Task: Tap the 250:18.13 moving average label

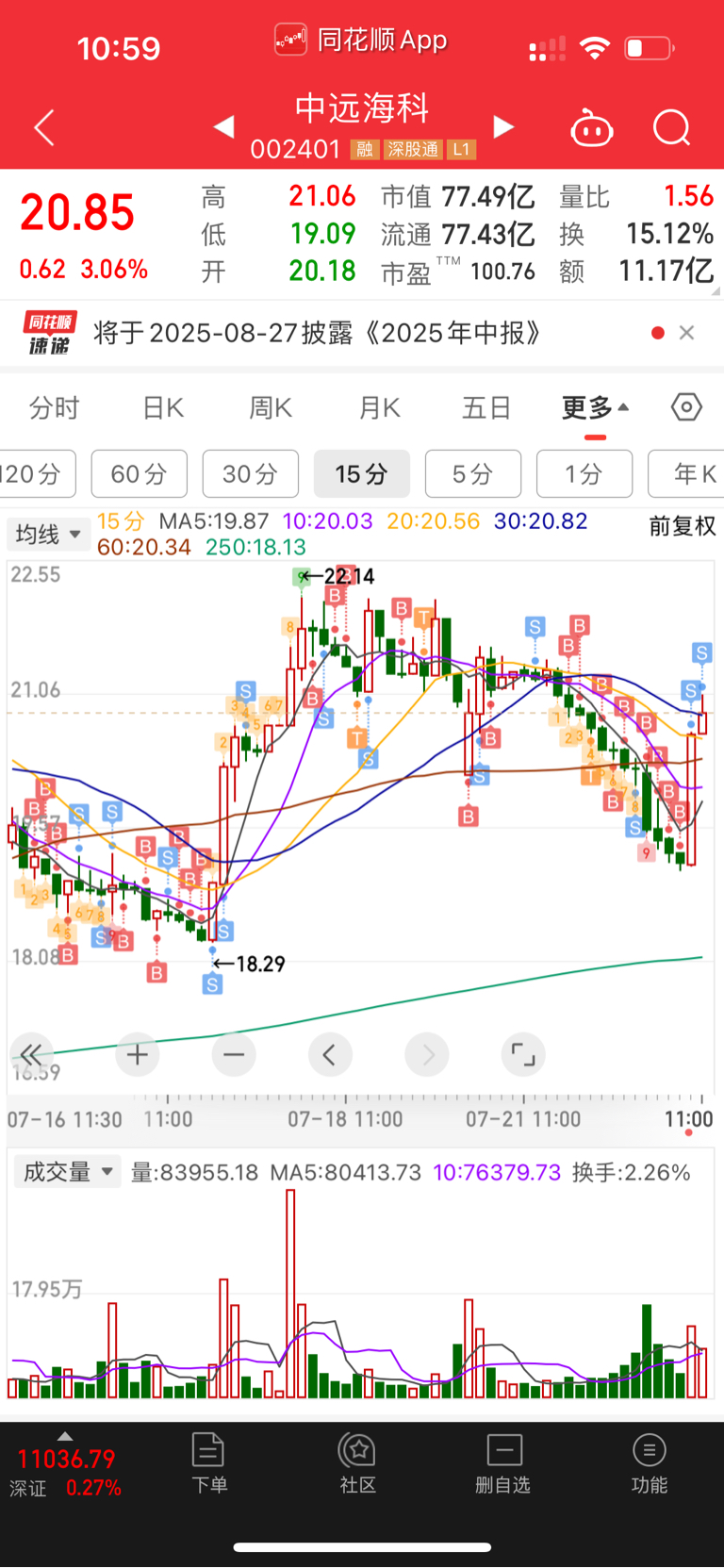Action: coord(255,547)
